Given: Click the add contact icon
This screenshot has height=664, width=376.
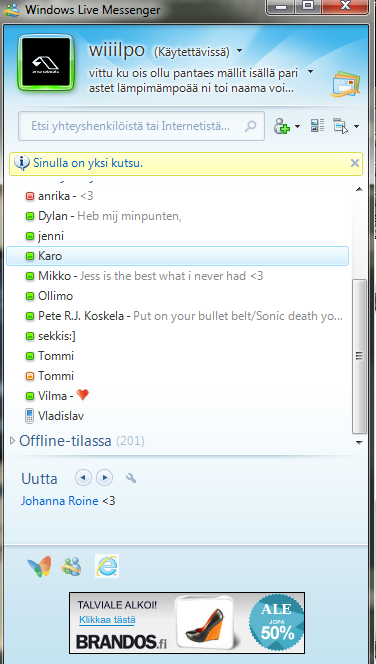Looking at the screenshot, I should [x=281, y=126].
